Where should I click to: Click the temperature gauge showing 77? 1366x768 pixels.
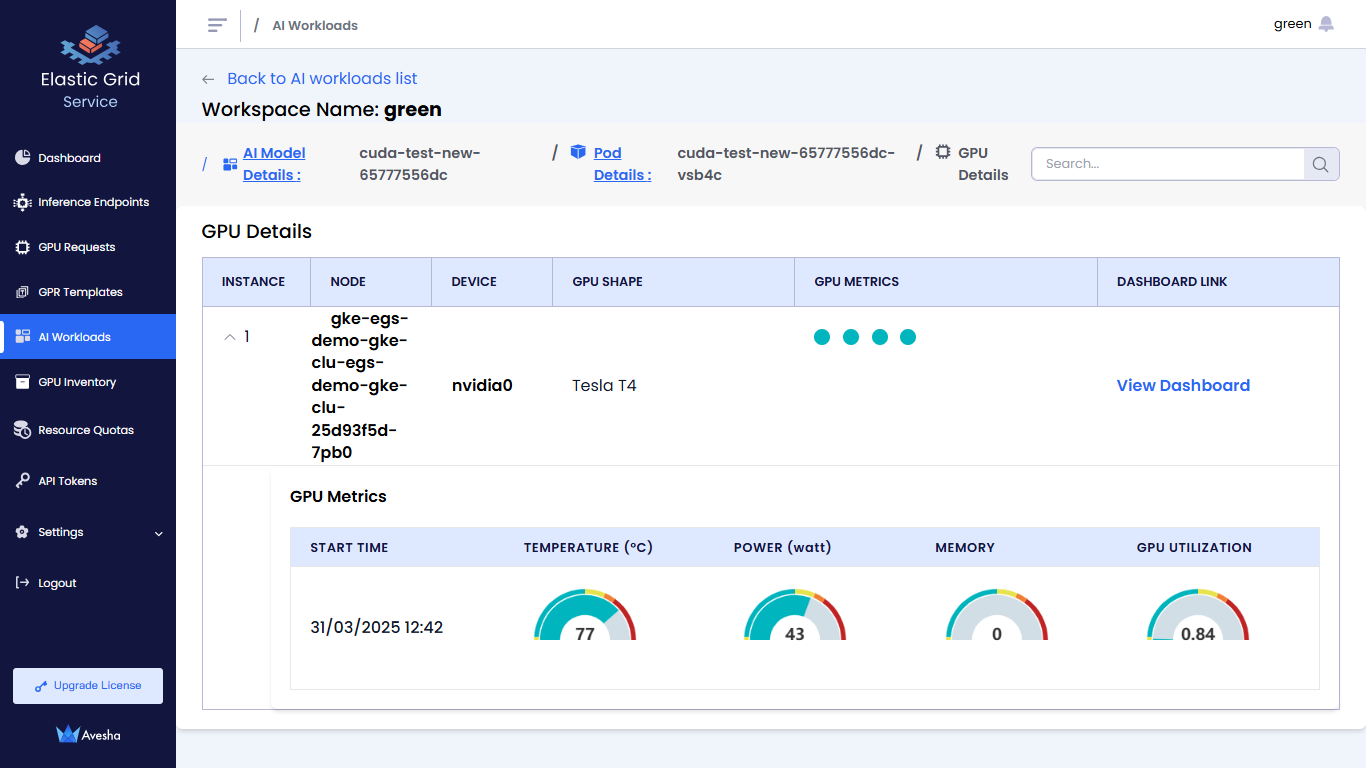[585, 617]
